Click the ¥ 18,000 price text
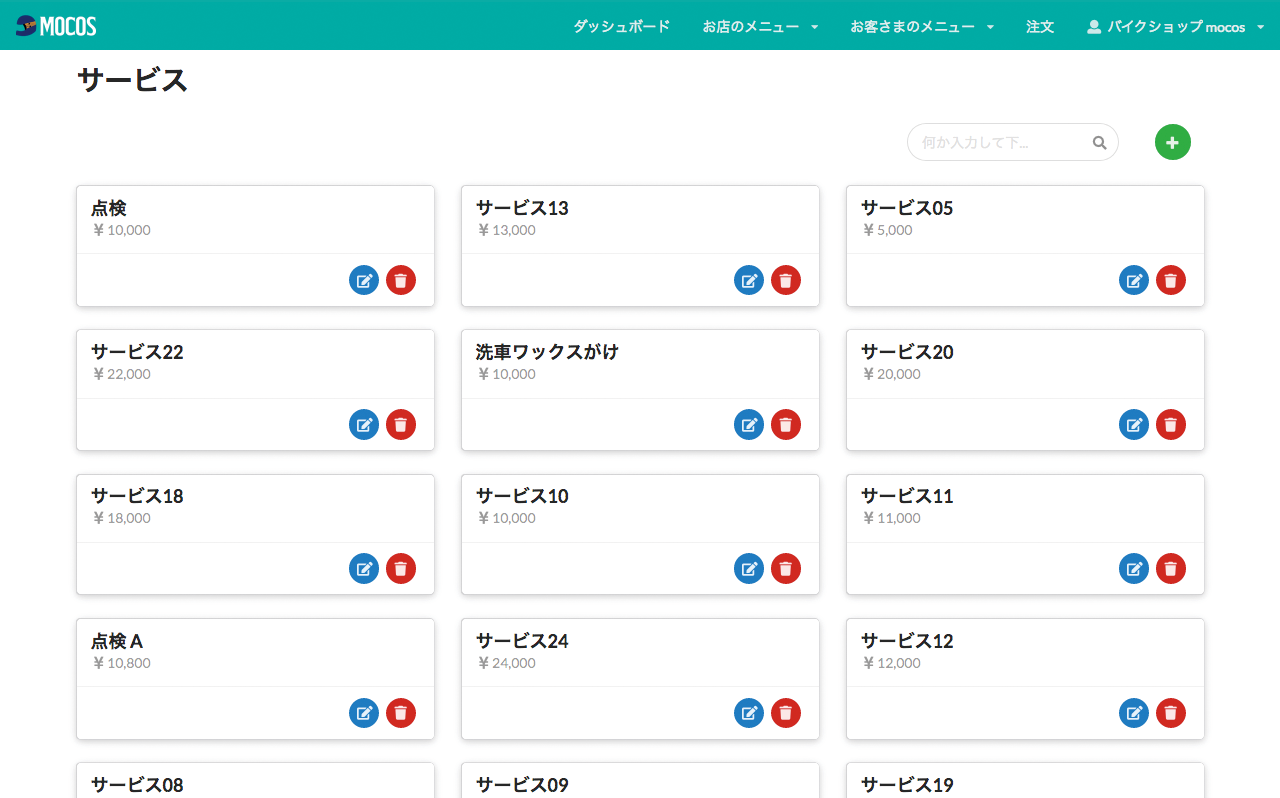Viewport: 1280px width, 798px height. pos(121,518)
